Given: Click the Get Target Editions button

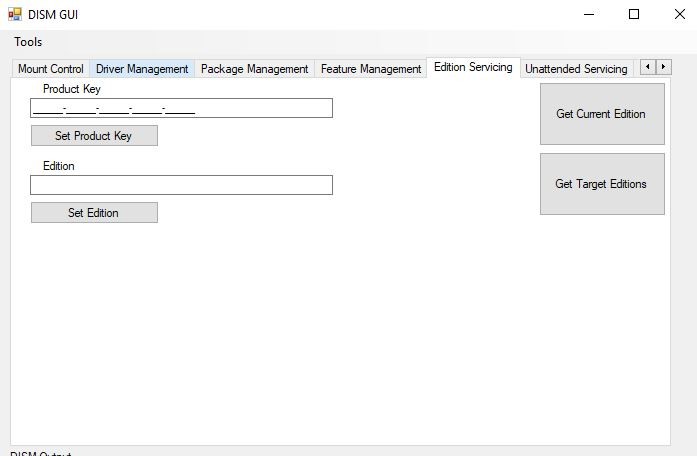Looking at the screenshot, I should [x=601, y=184].
